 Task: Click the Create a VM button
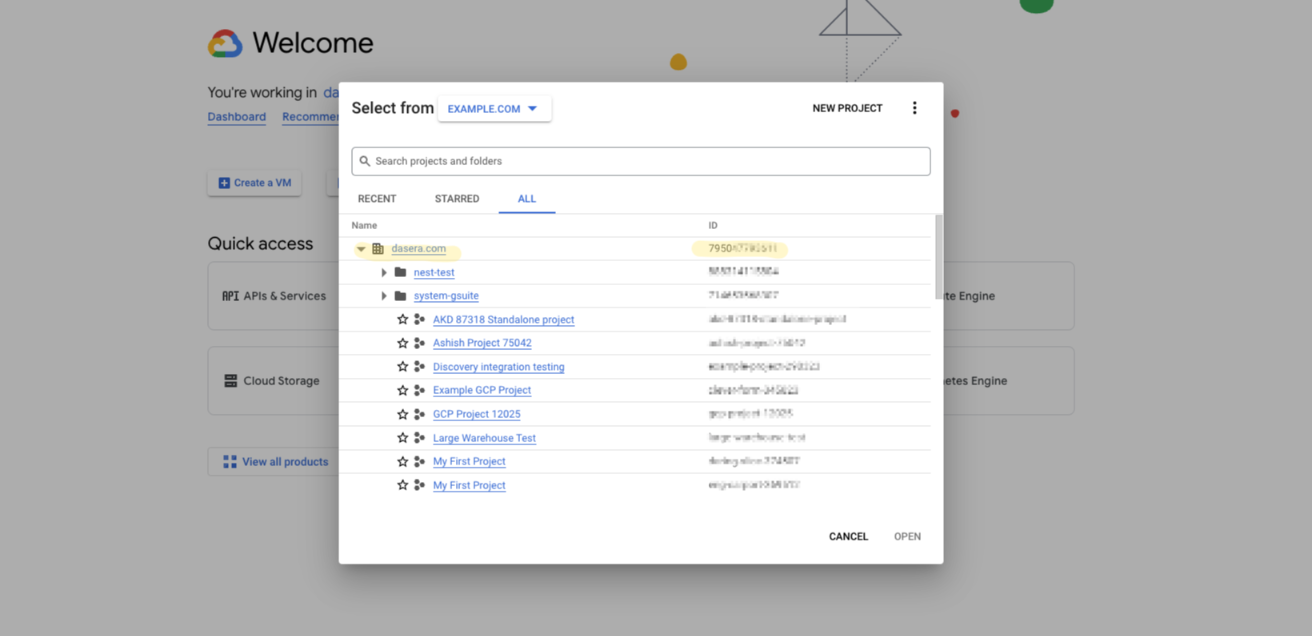point(254,183)
